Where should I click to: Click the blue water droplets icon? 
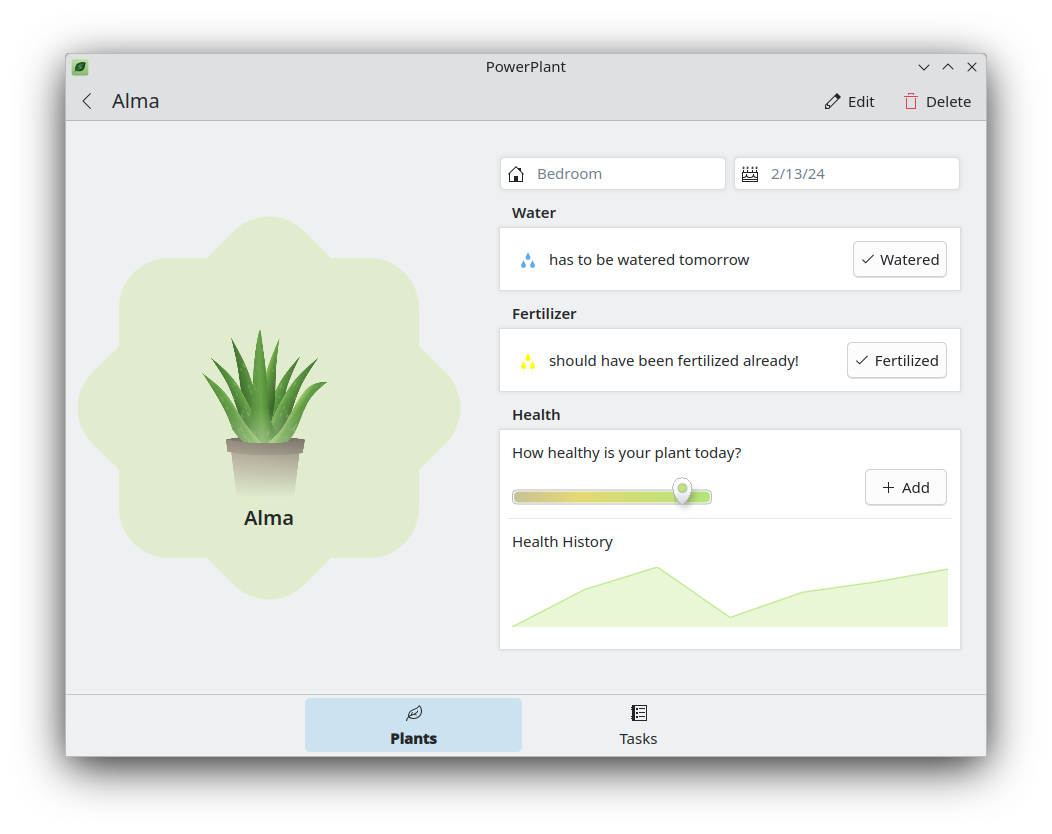[x=527, y=260]
